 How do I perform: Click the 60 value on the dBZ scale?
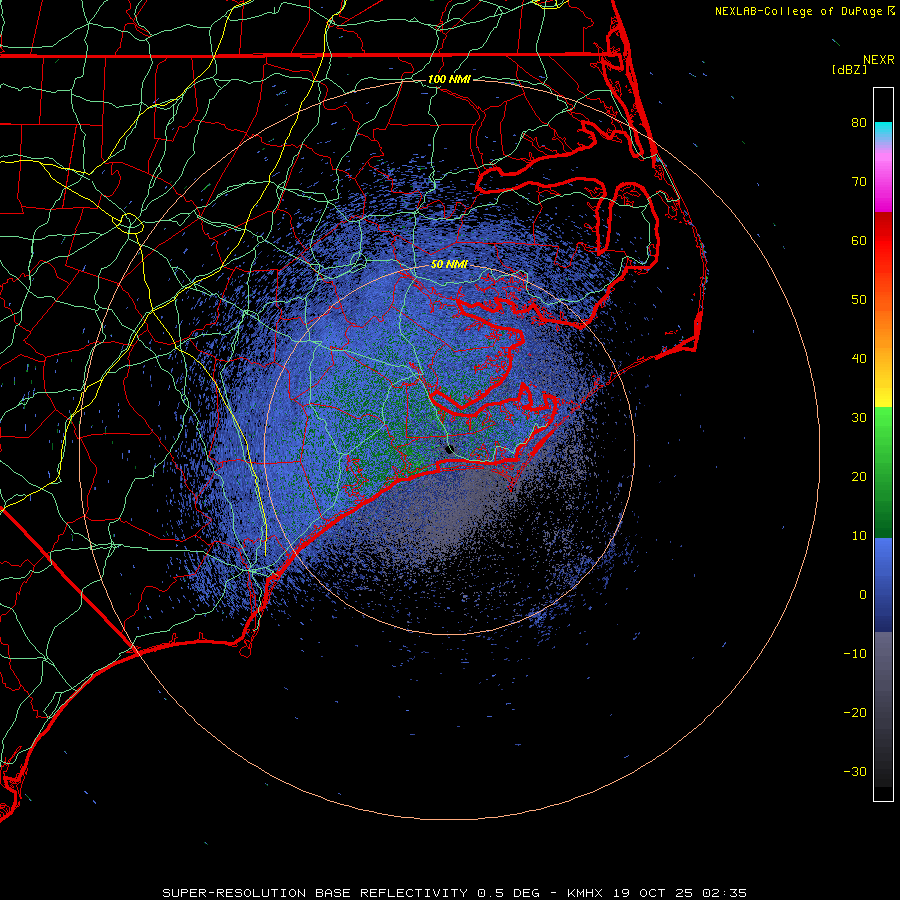(859, 241)
